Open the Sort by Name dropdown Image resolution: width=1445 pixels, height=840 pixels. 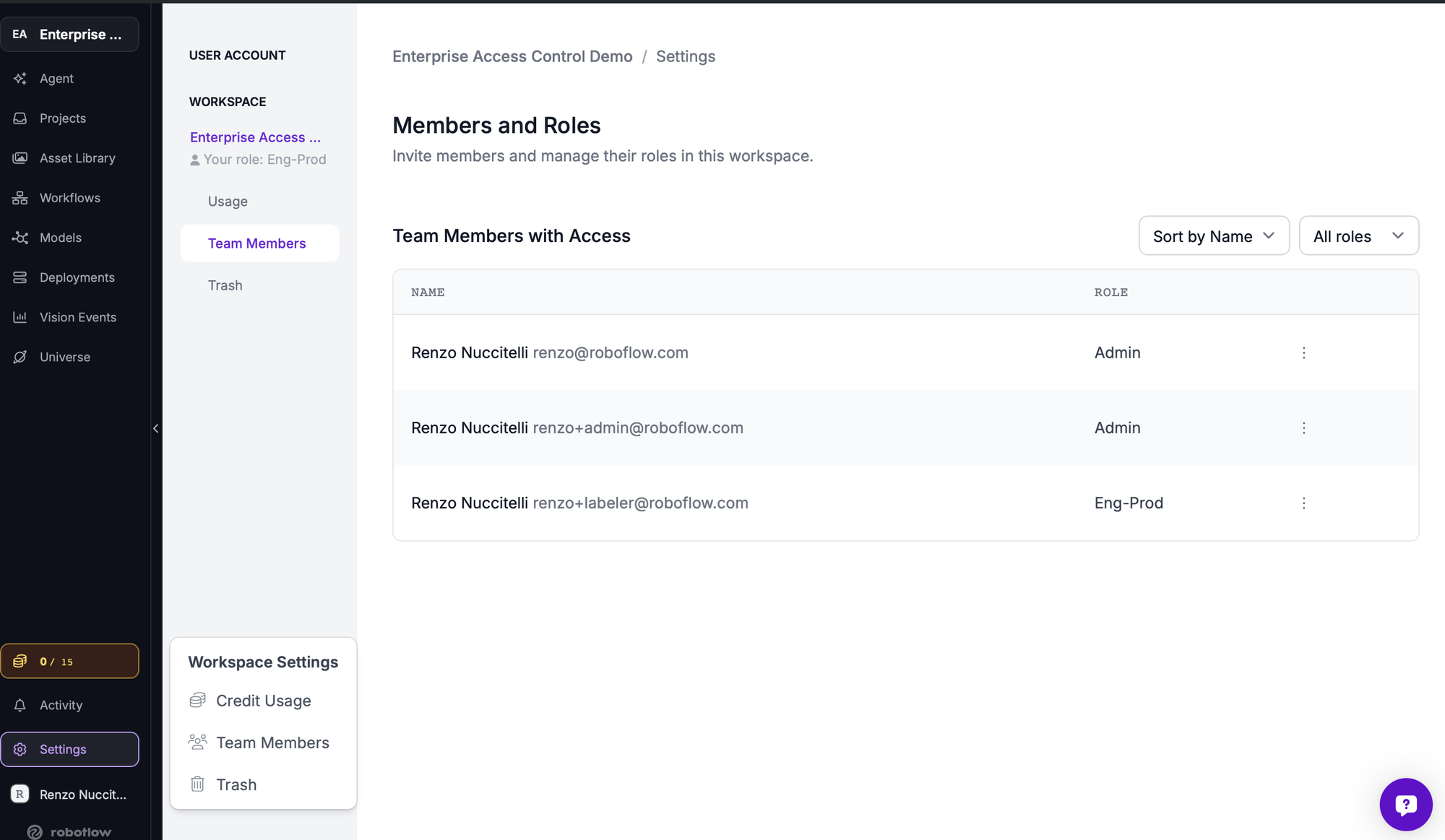pyautogui.click(x=1214, y=235)
